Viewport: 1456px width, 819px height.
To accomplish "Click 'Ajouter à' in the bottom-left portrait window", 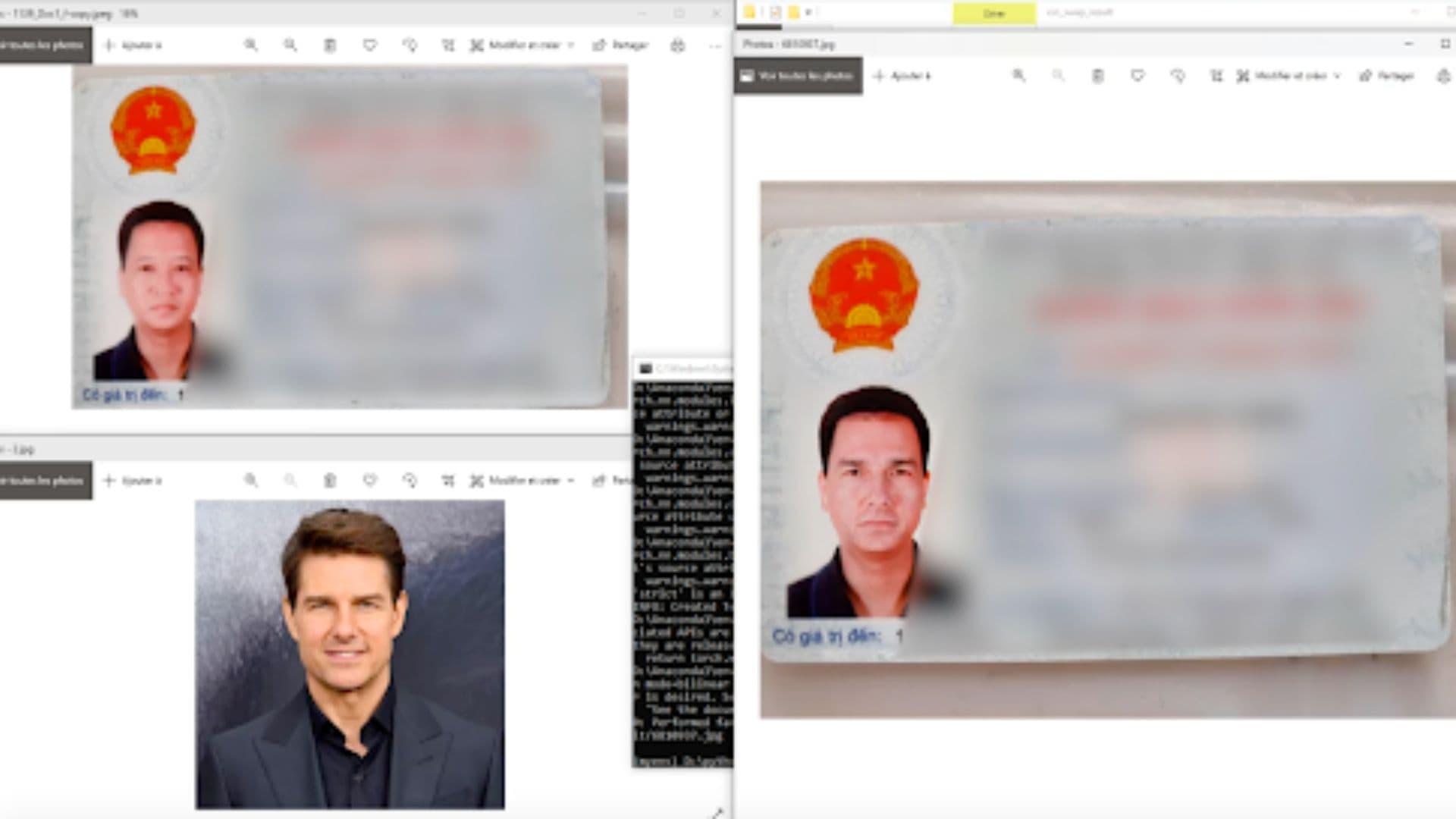I will pyautogui.click(x=133, y=481).
